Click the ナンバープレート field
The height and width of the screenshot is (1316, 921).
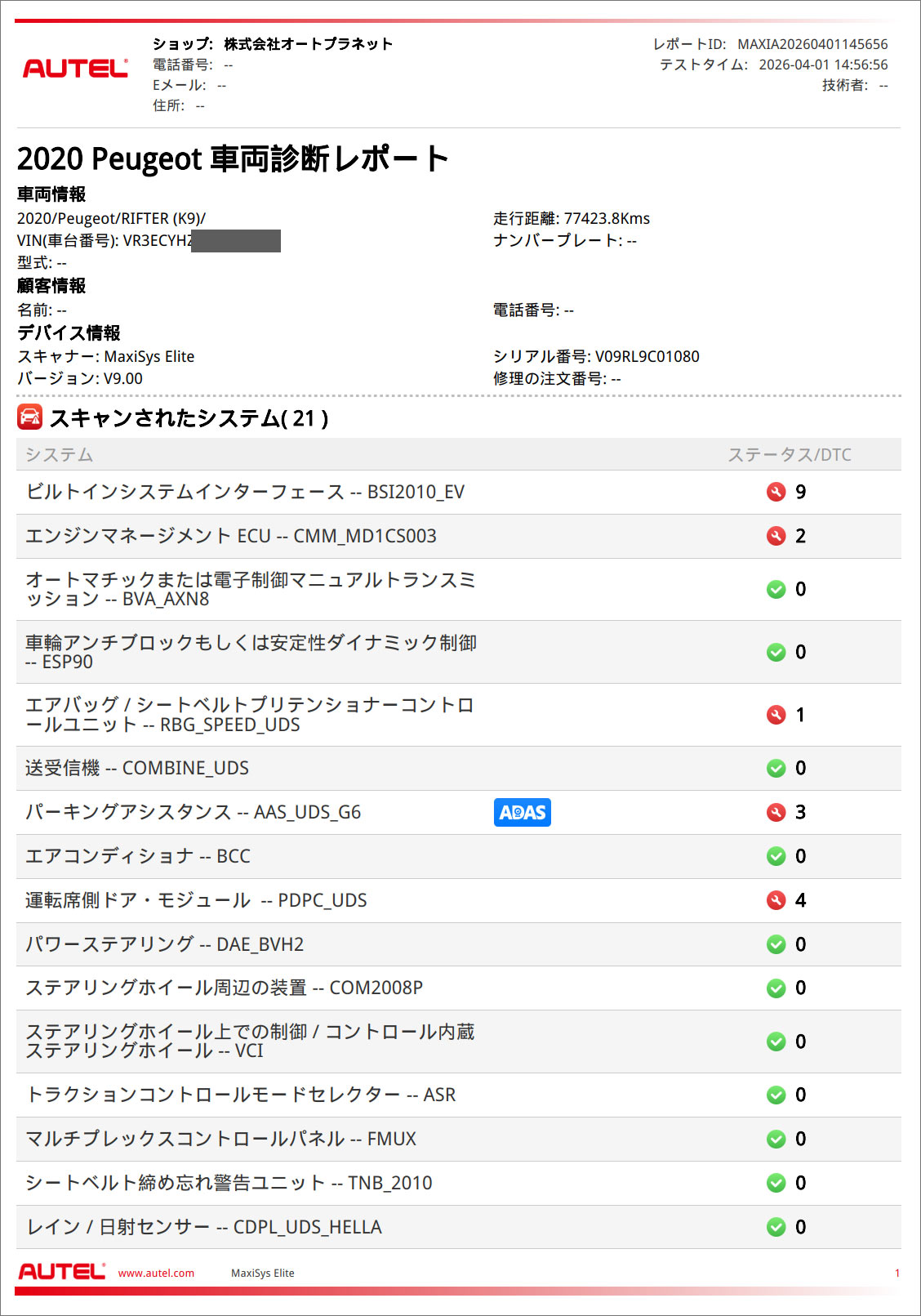point(565,240)
